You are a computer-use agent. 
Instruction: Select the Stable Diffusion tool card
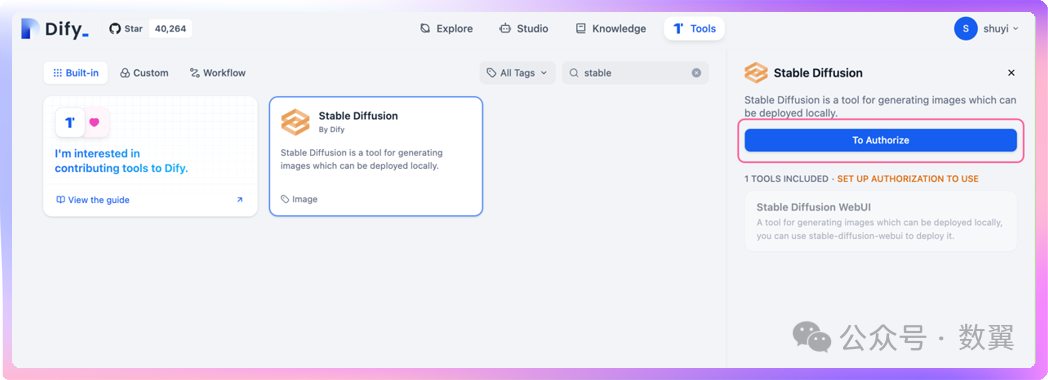pyautogui.click(x=376, y=156)
